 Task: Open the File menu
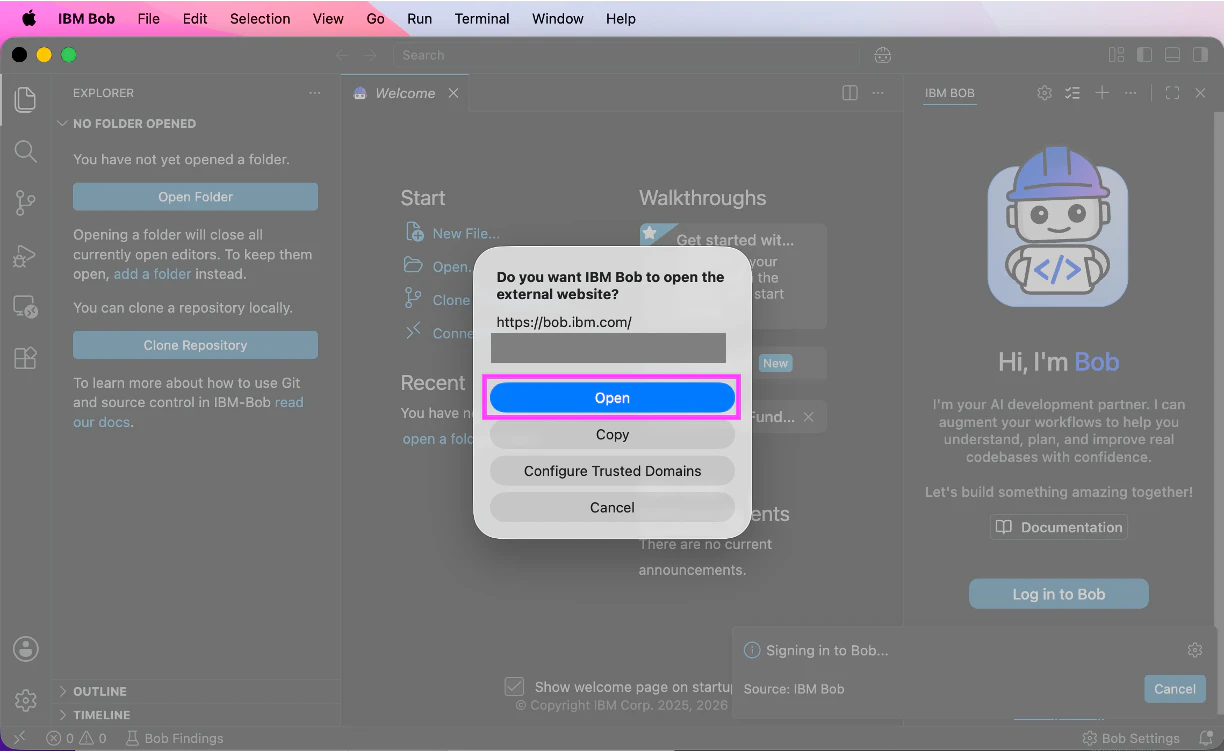pos(149,19)
